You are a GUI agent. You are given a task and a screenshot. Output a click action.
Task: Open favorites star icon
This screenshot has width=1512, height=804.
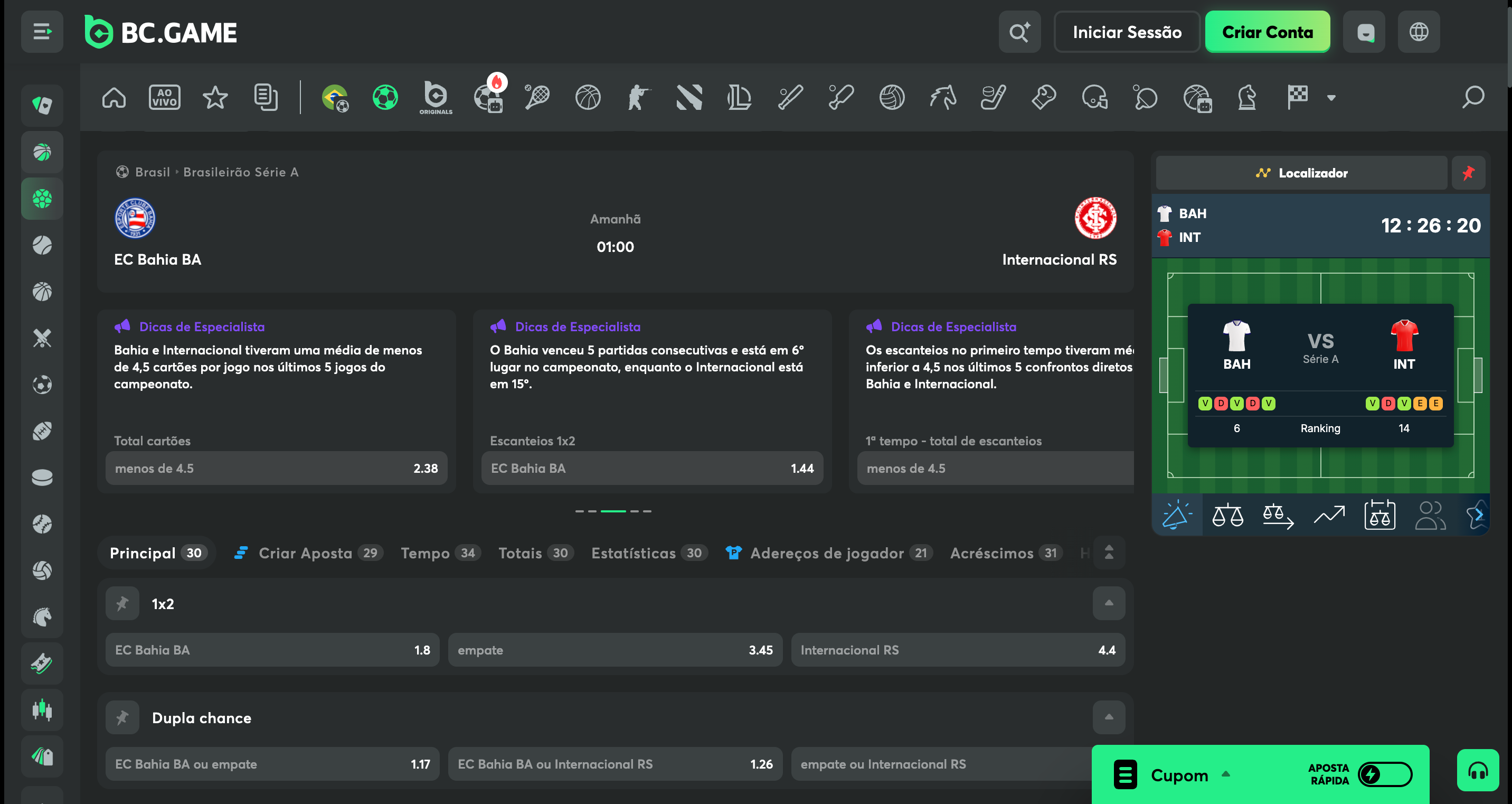(215, 97)
